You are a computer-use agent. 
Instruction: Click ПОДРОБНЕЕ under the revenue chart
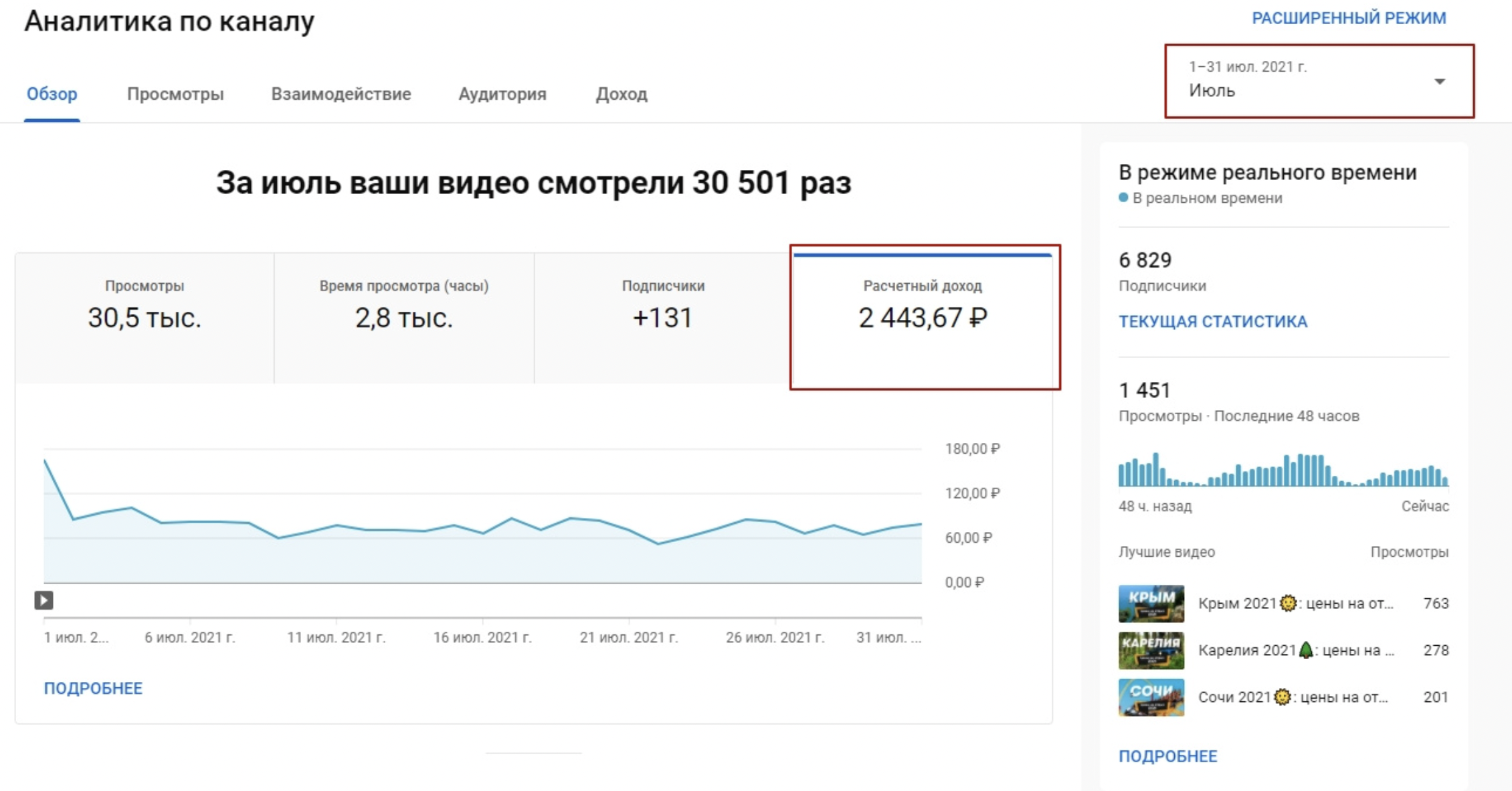pos(93,688)
